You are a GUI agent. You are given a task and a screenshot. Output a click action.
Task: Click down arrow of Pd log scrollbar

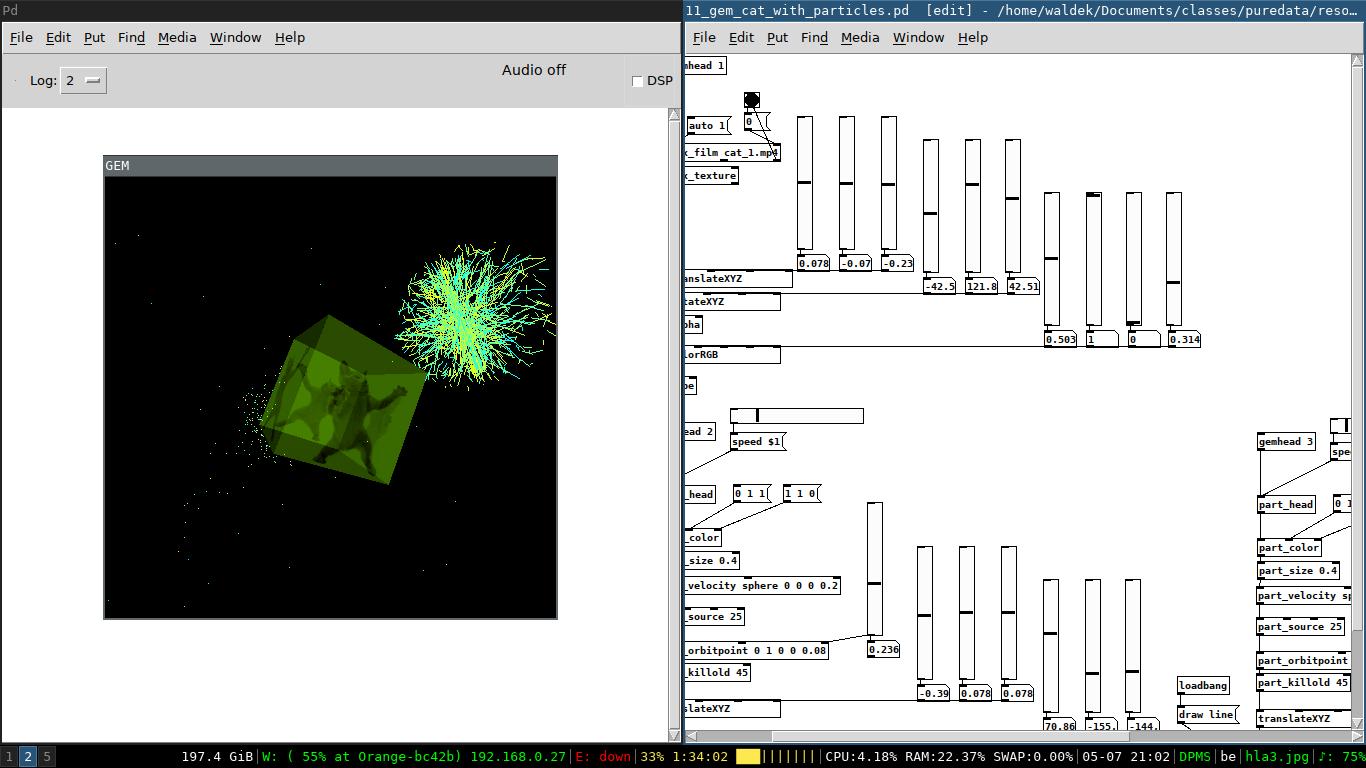tap(674, 735)
